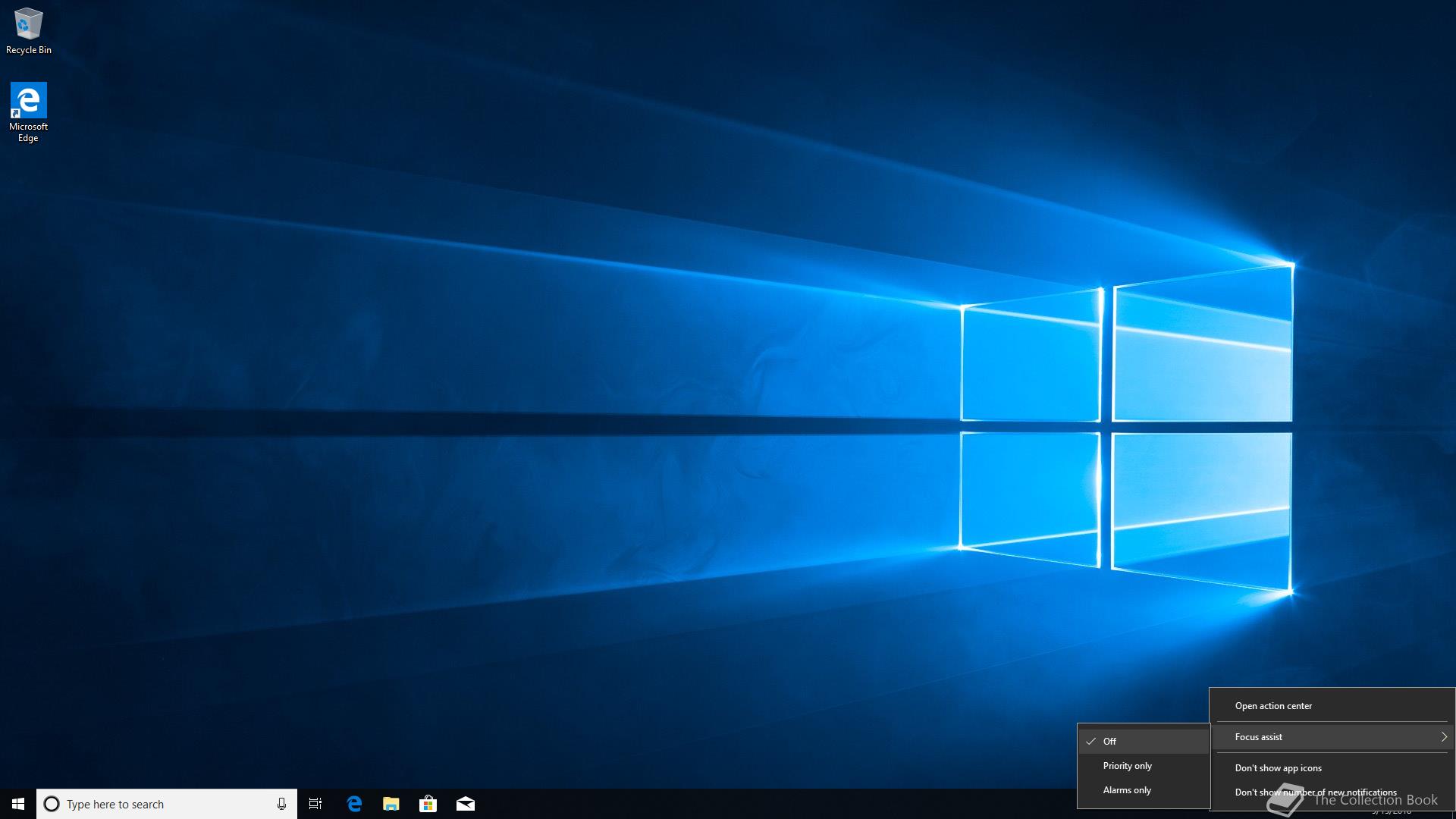Click the Cortana circle icon in search
The width and height of the screenshot is (1456, 819).
click(x=52, y=804)
